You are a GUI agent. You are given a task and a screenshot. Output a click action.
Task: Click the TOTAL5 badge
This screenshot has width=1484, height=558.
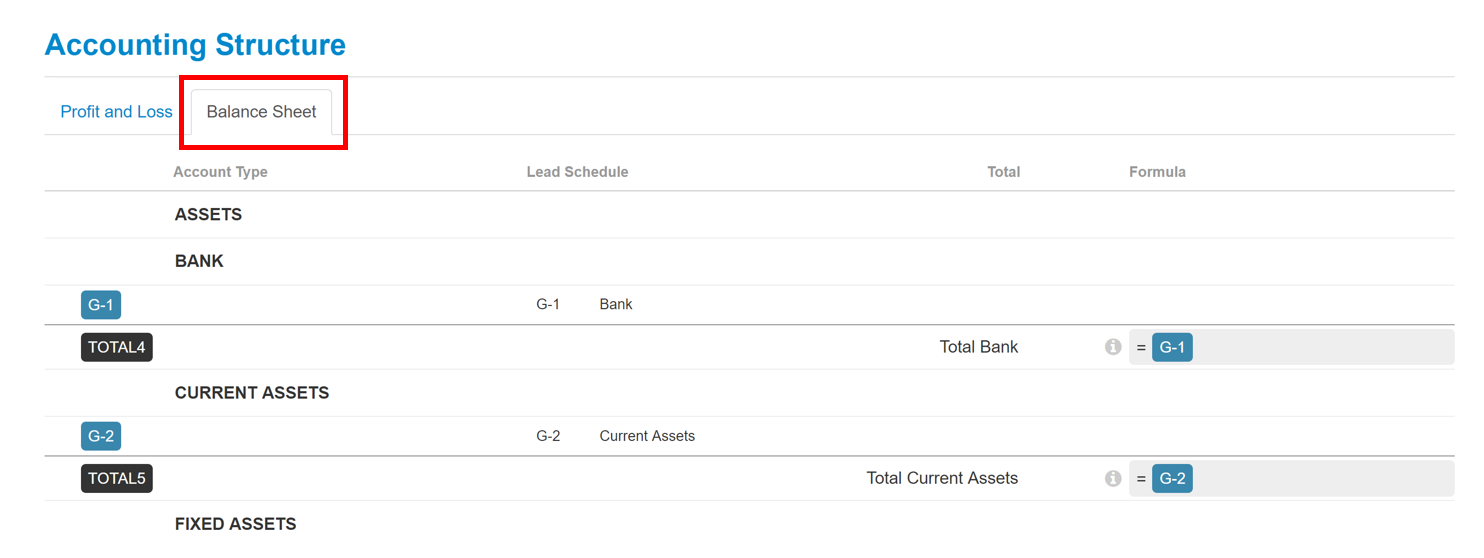click(117, 478)
